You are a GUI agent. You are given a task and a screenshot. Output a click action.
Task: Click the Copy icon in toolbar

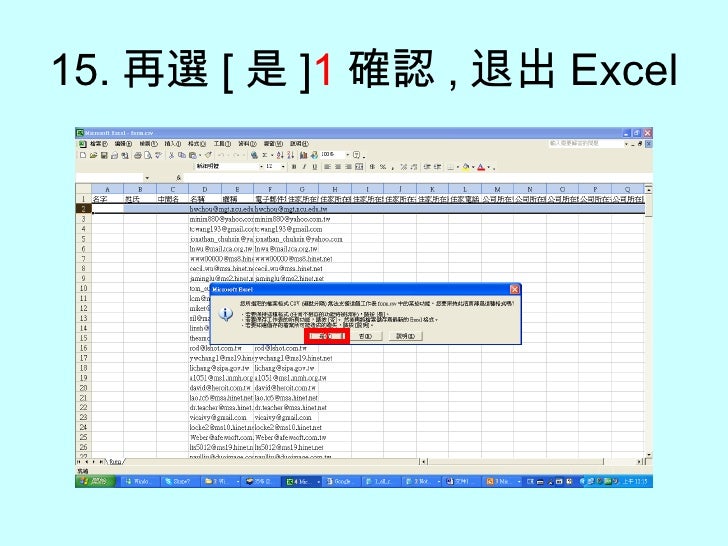182,155
